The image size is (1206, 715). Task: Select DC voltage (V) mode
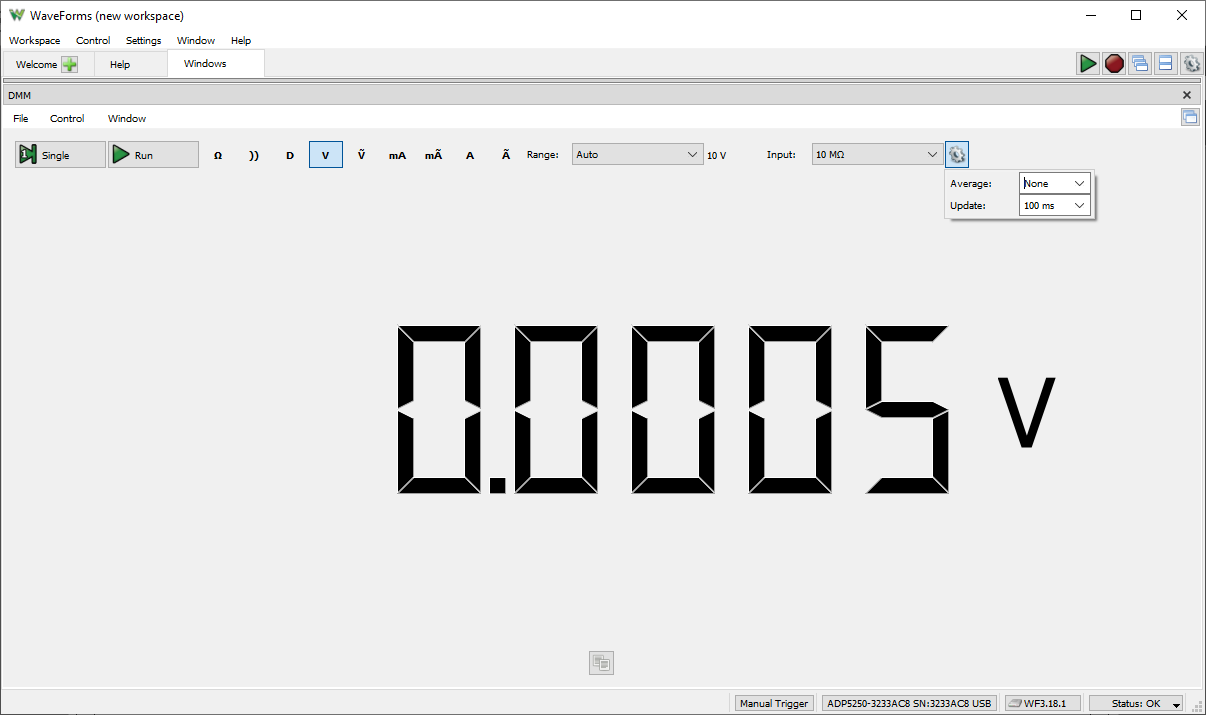(326, 155)
